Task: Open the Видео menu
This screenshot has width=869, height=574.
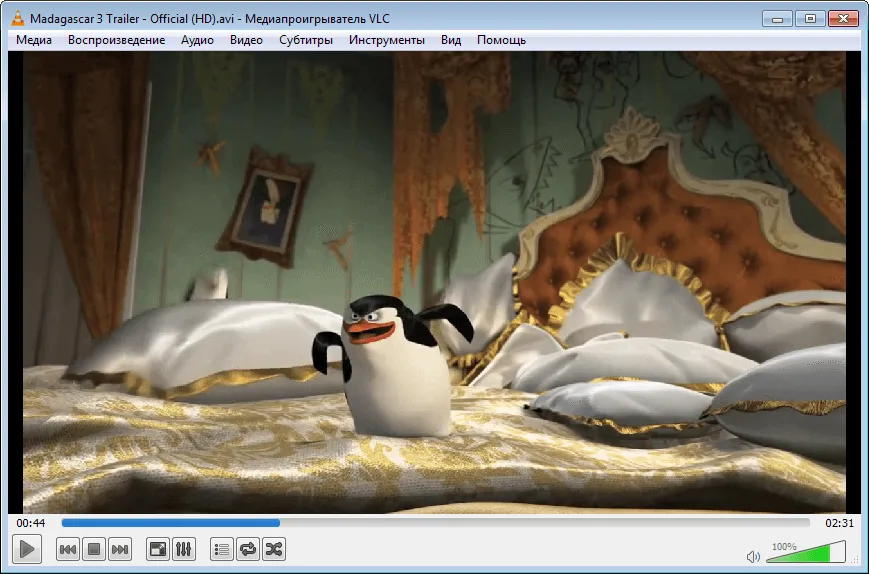Action: coord(246,40)
